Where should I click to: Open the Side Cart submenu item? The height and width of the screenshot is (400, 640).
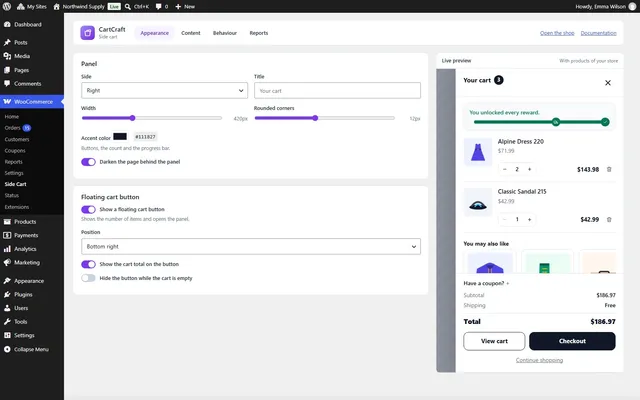coord(16,184)
